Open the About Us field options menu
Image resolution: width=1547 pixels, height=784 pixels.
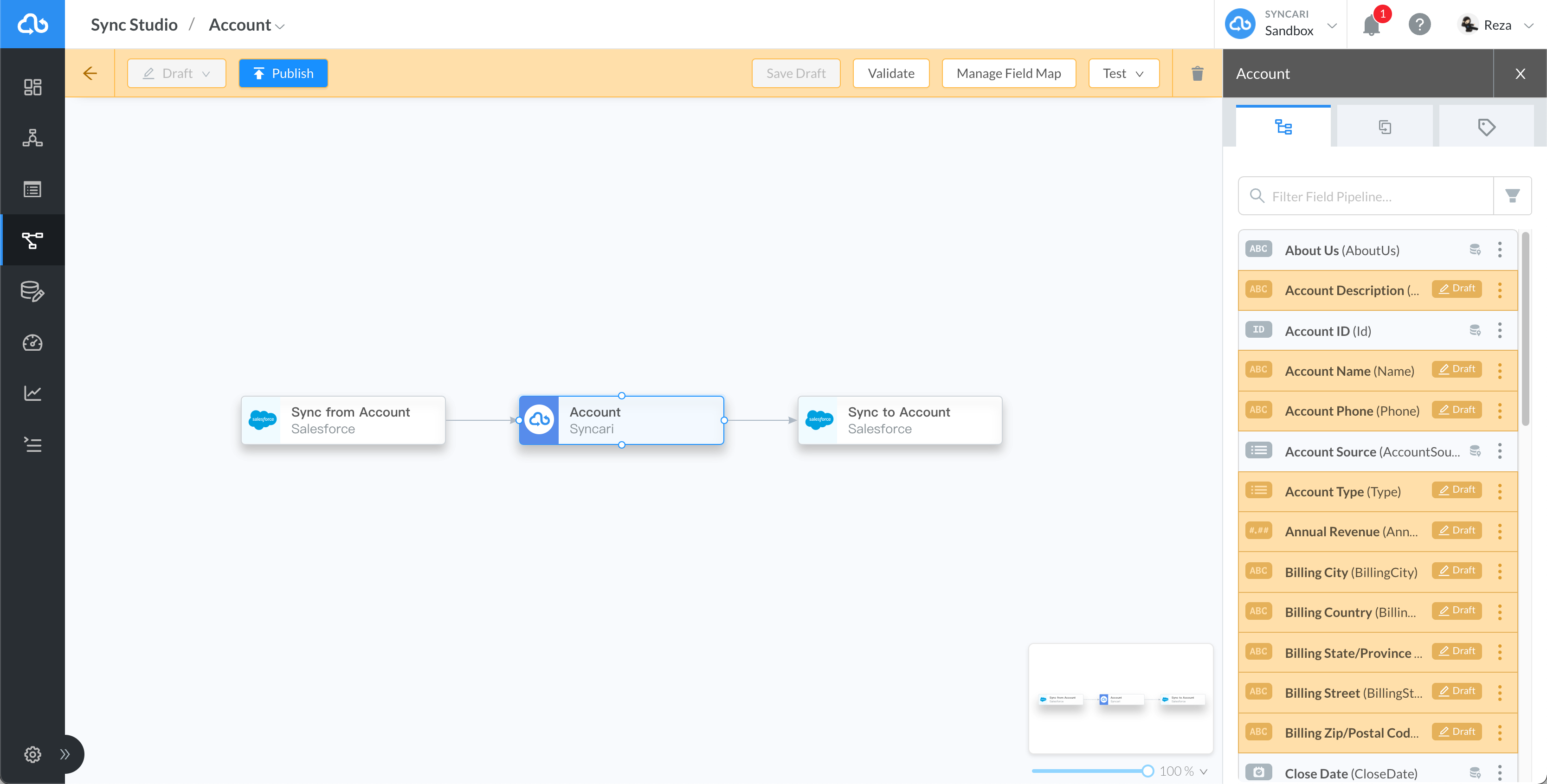tap(1500, 250)
